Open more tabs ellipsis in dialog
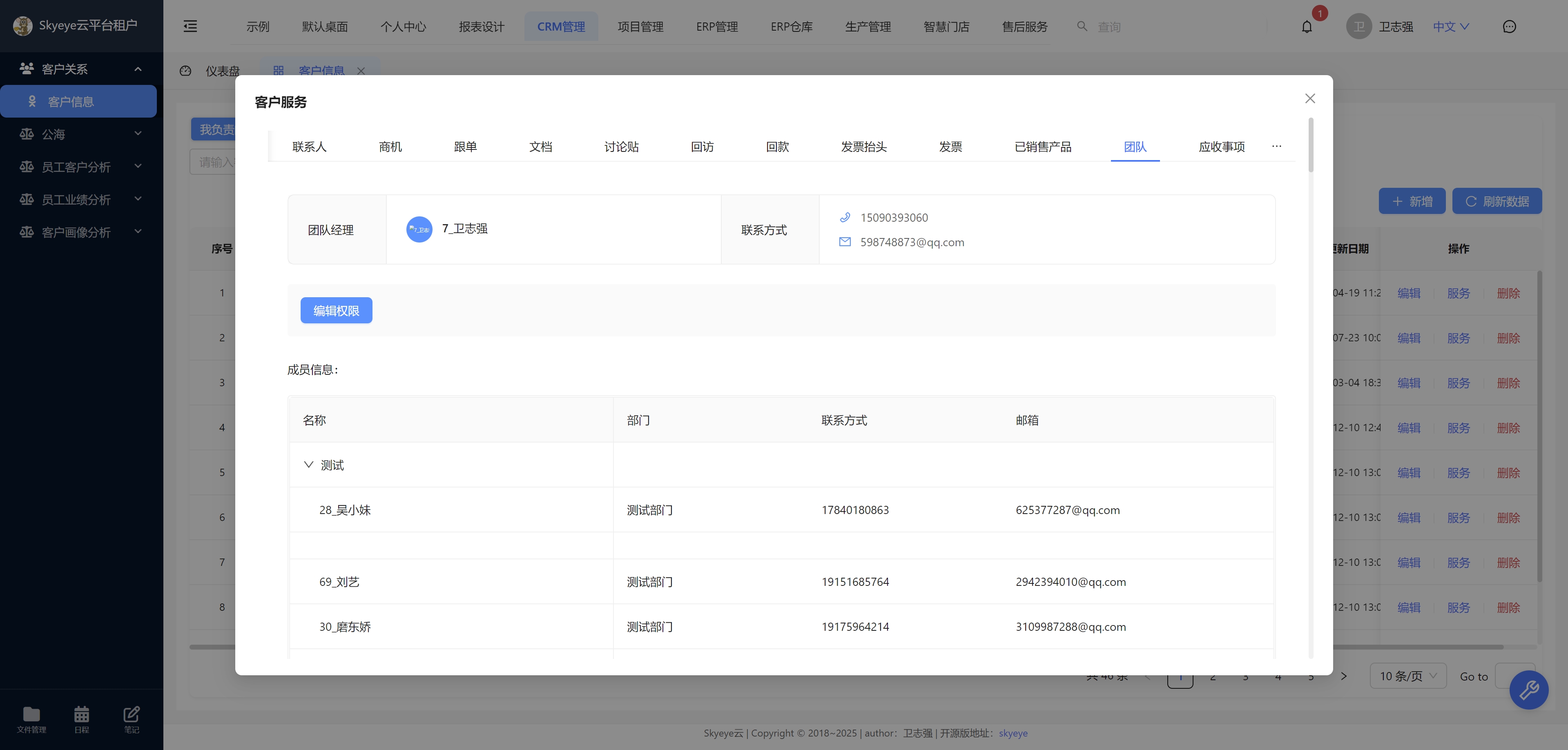The width and height of the screenshot is (1568, 750). pos(1276,146)
